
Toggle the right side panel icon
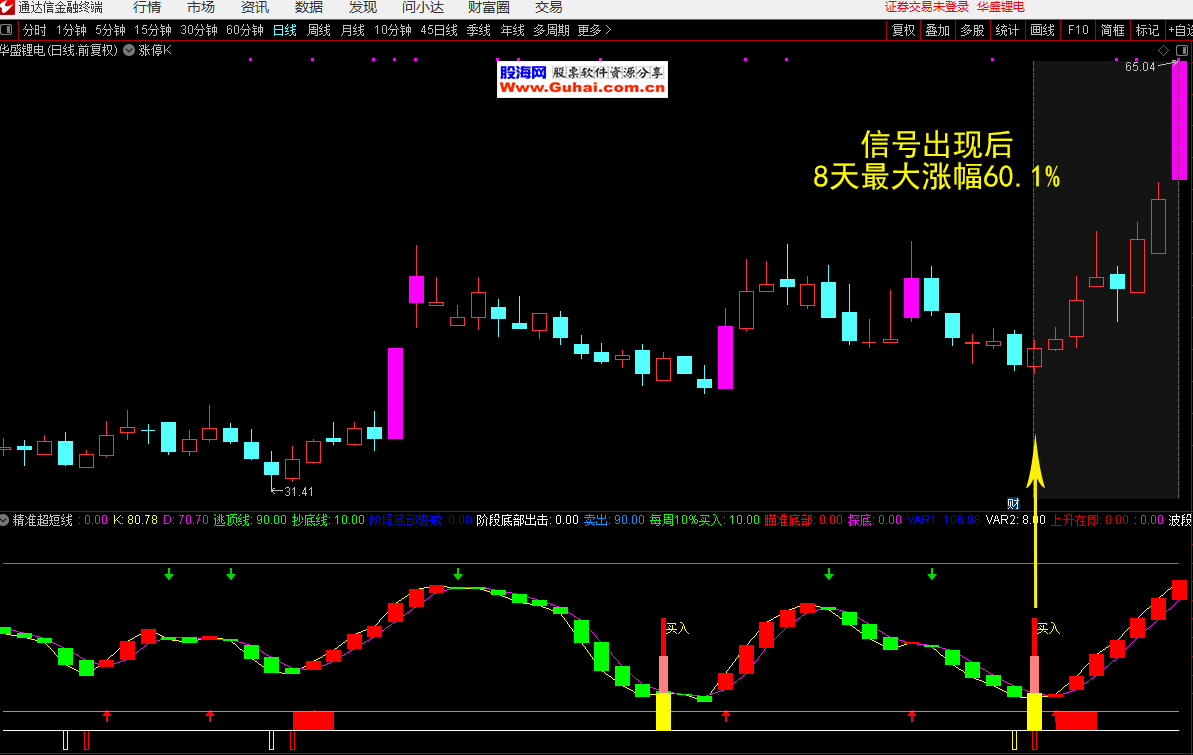click(1183, 49)
